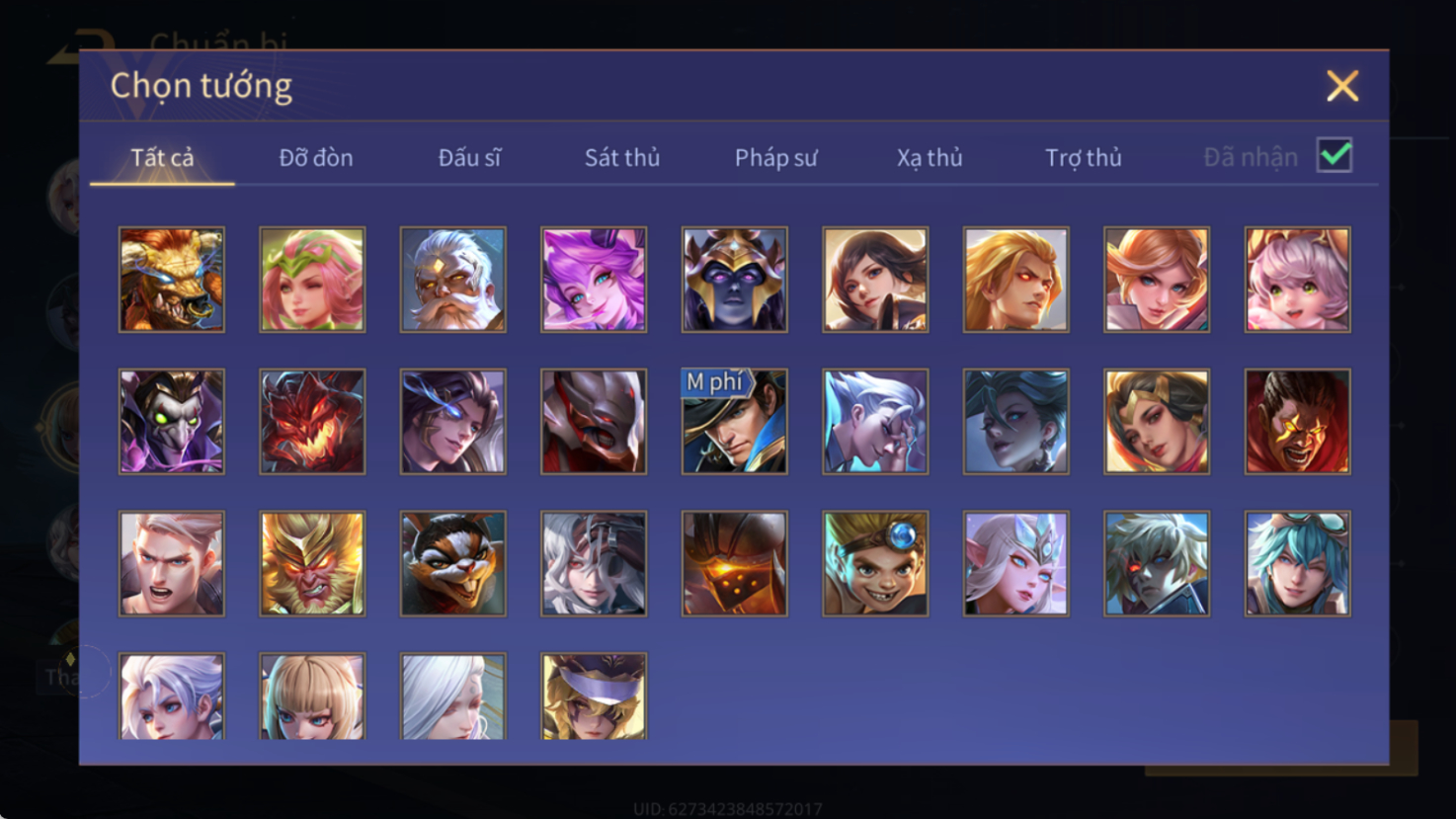The image size is (1456, 819).
Task: Toggle the 'Đã nhận' checkbox
Action: coord(1335,156)
